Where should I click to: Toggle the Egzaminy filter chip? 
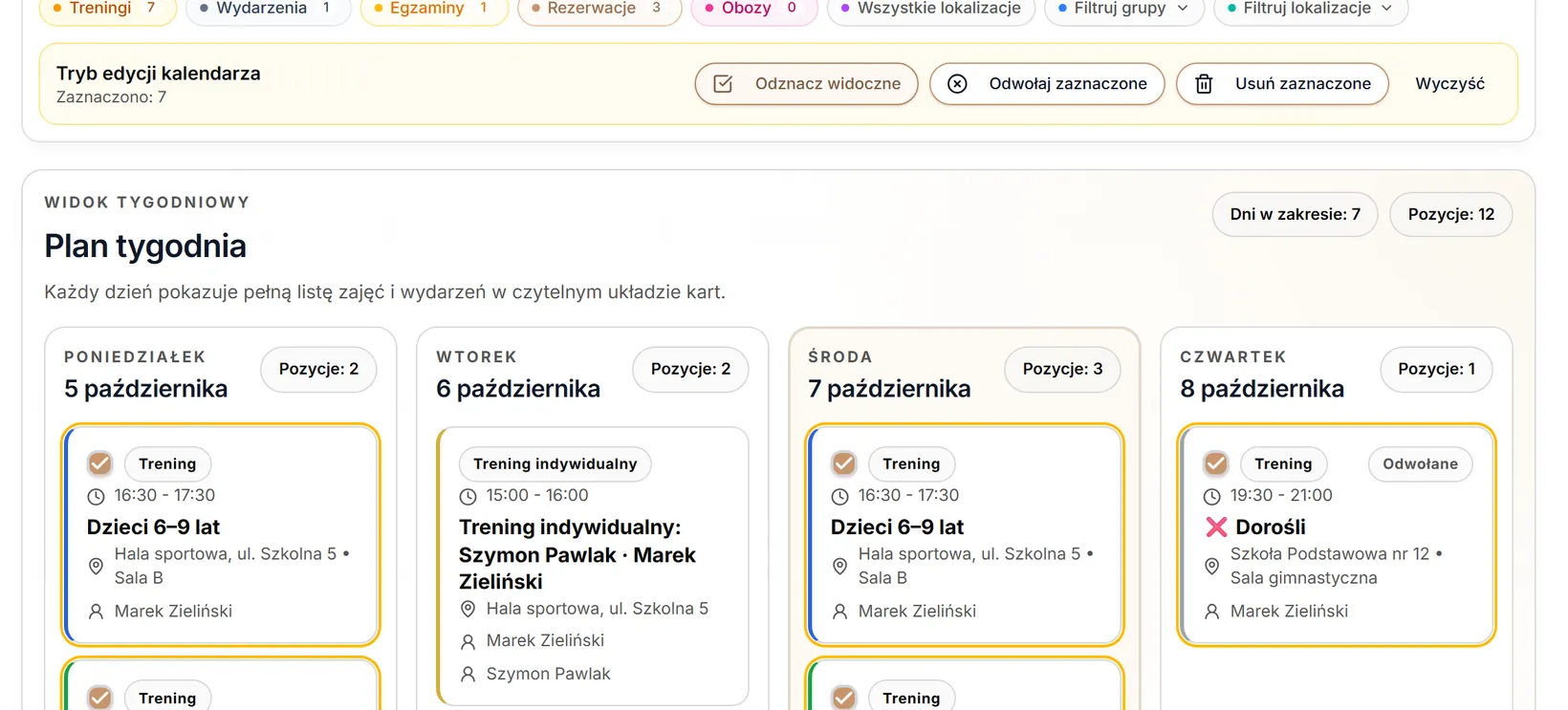pyautogui.click(x=434, y=9)
